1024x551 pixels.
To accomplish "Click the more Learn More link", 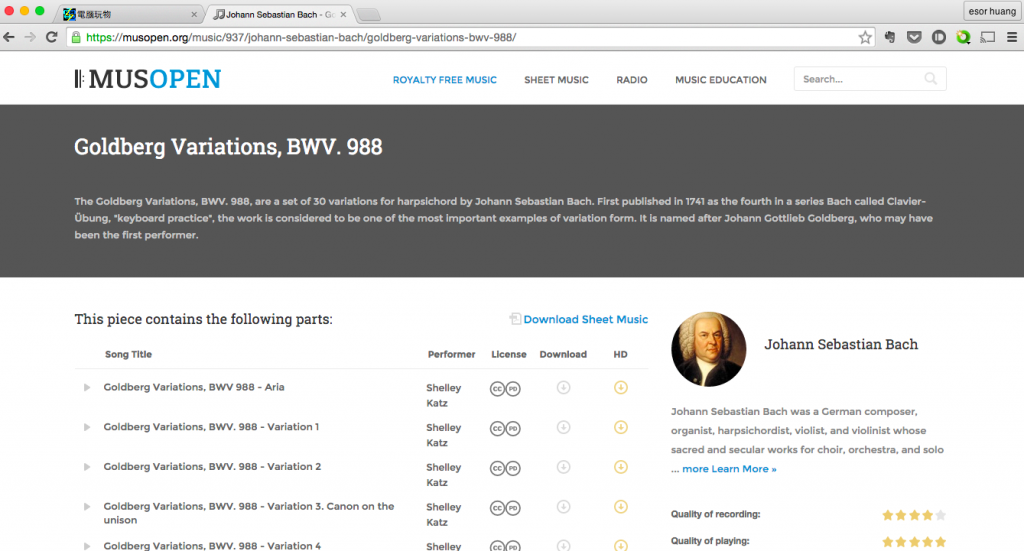I will [729, 469].
